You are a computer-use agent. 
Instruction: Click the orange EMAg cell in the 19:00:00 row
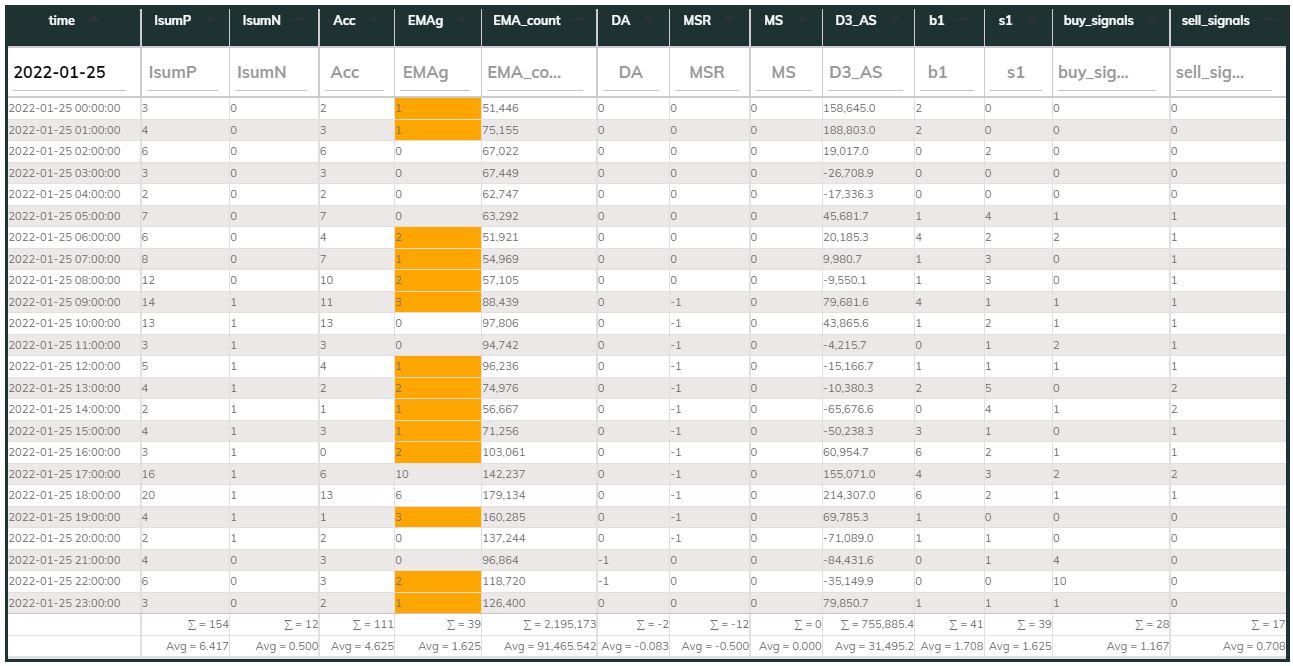(437, 518)
